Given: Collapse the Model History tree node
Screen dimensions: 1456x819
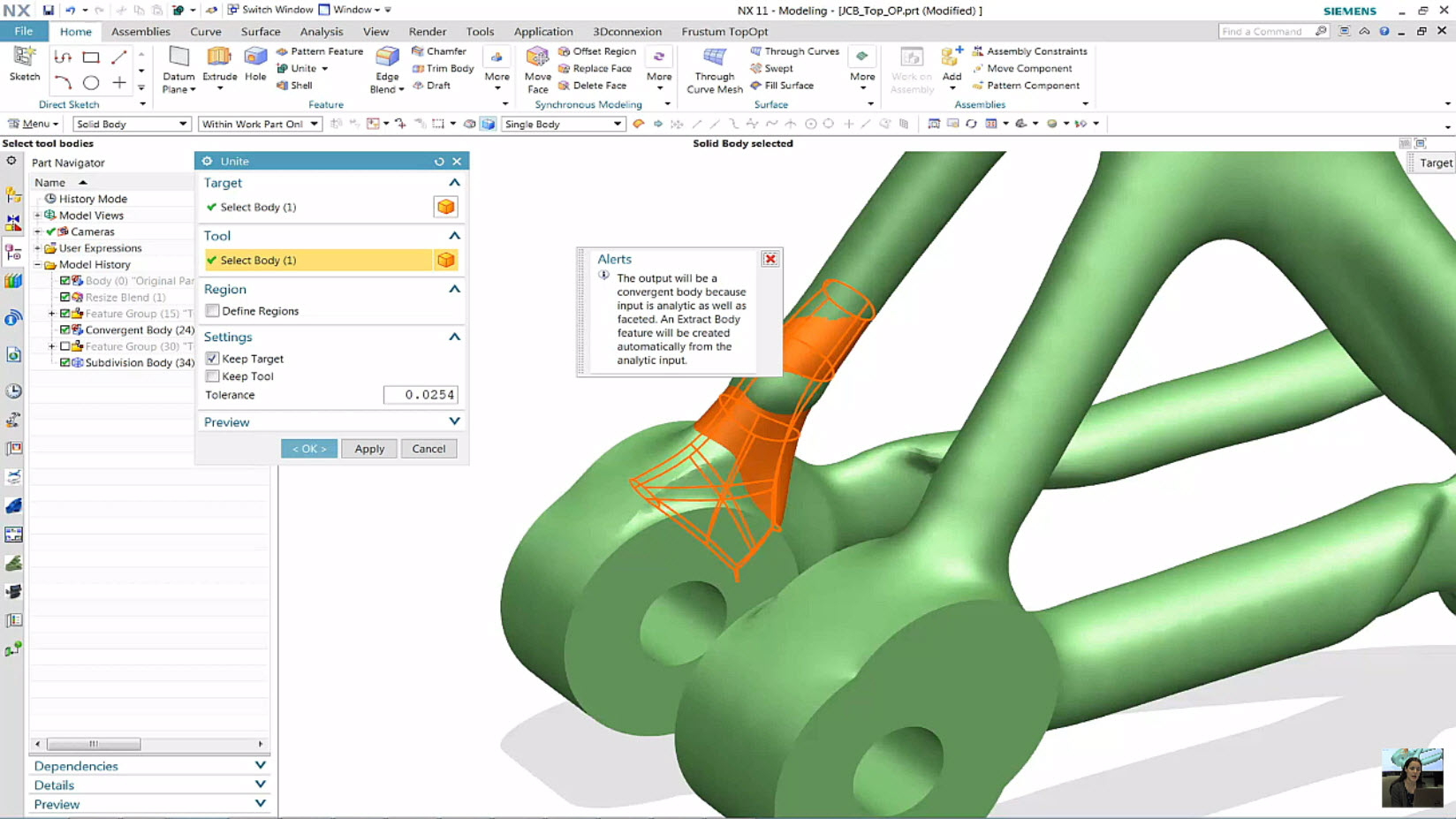Looking at the screenshot, I should 39,264.
